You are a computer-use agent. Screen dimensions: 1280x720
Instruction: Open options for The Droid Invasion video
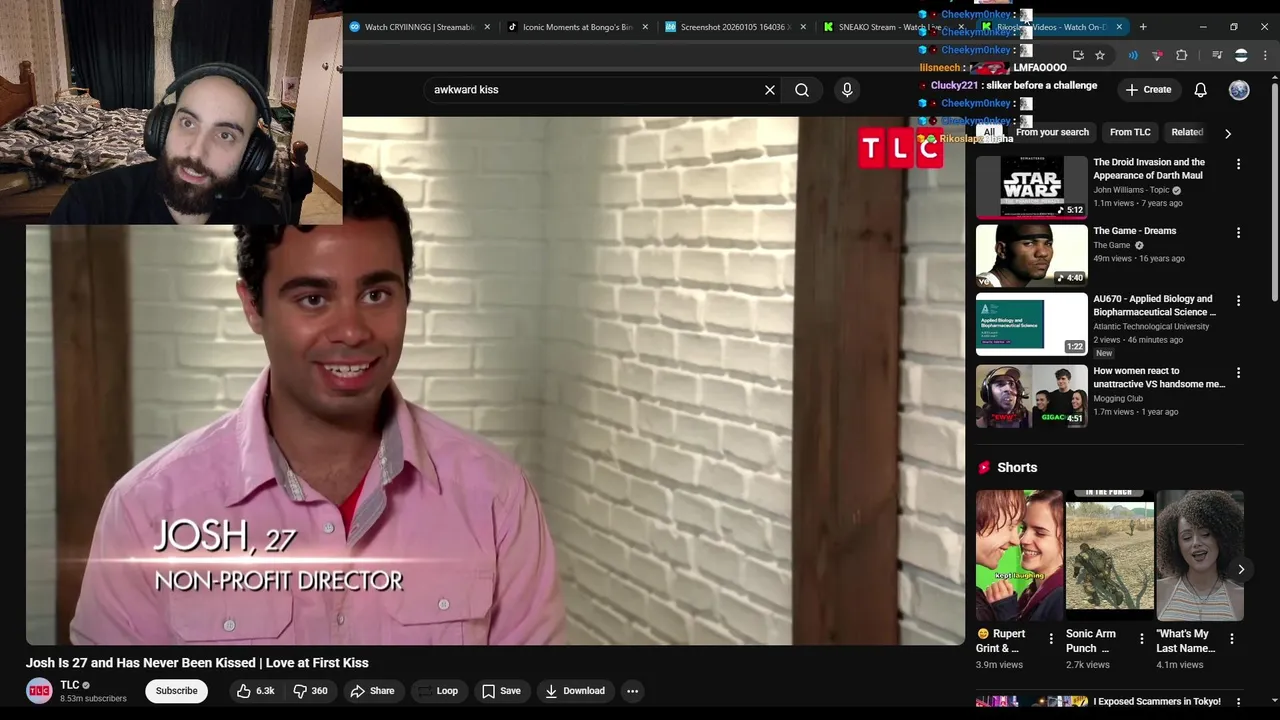(x=1238, y=164)
